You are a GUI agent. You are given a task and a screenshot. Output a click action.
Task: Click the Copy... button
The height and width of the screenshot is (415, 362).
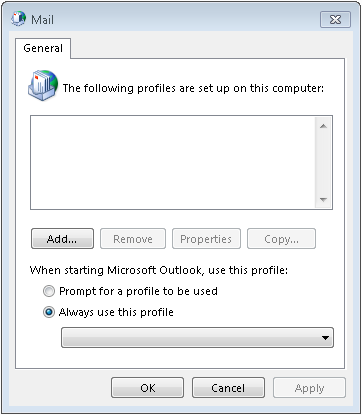[281, 239]
